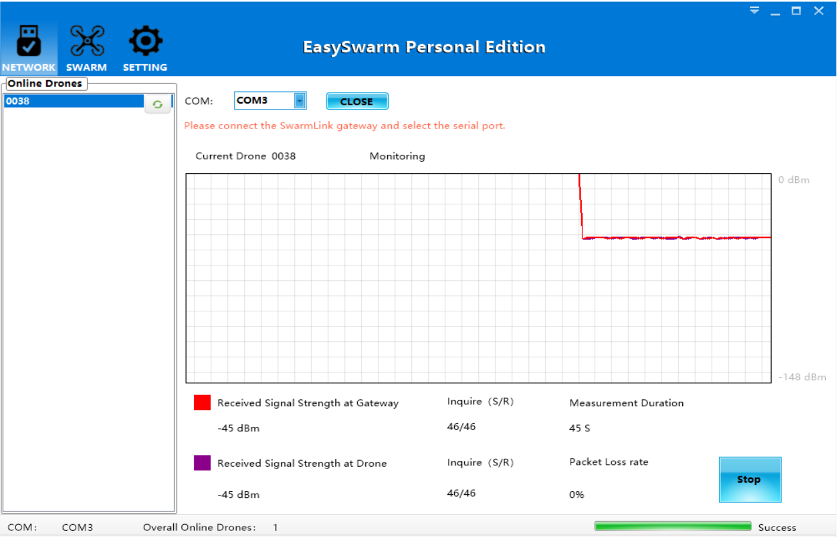Image resolution: width=837 pixels, height=537 pixels.
Task: Click the green Success progress bar
Action: click(x=673, y=527)
